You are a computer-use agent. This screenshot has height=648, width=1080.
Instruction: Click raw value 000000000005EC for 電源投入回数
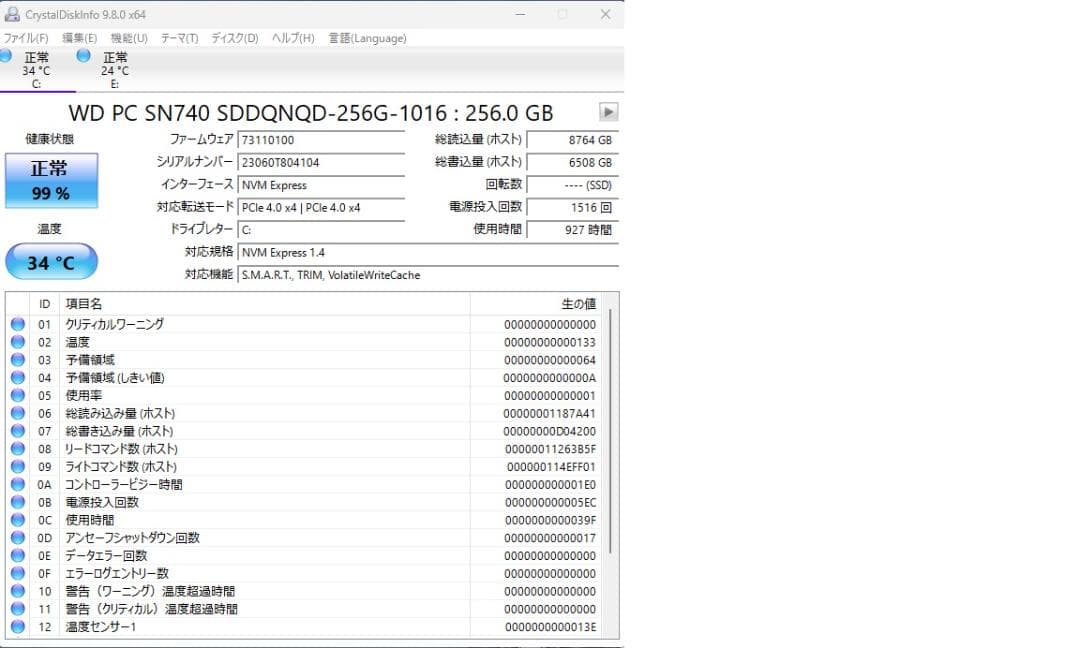click(x=550, y=503)
